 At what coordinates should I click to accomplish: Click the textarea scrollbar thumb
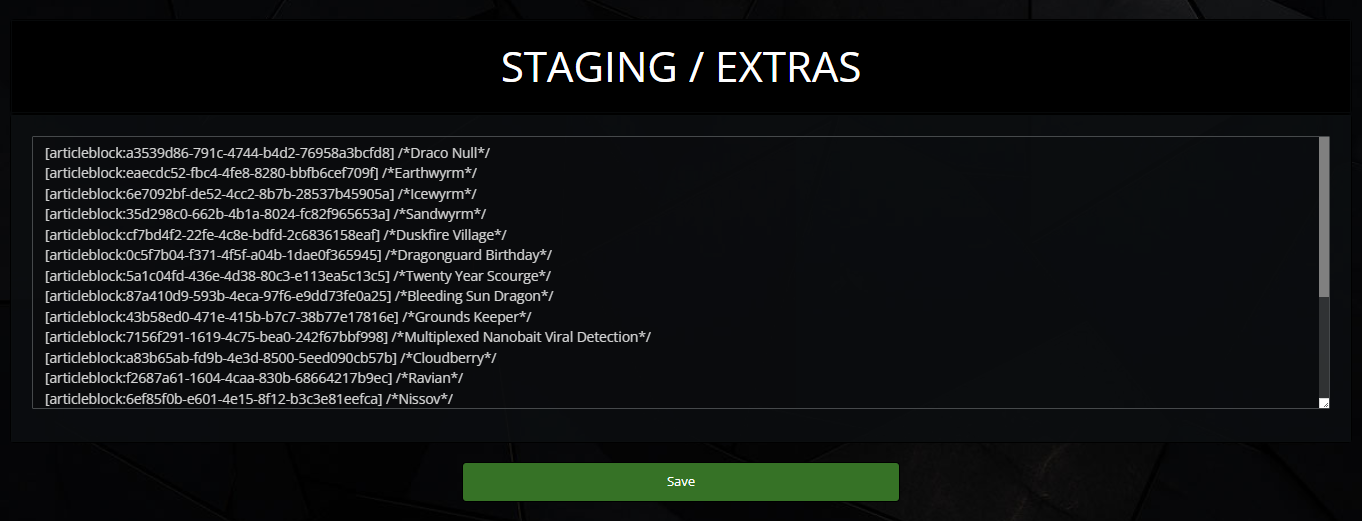click(1324, 218)
